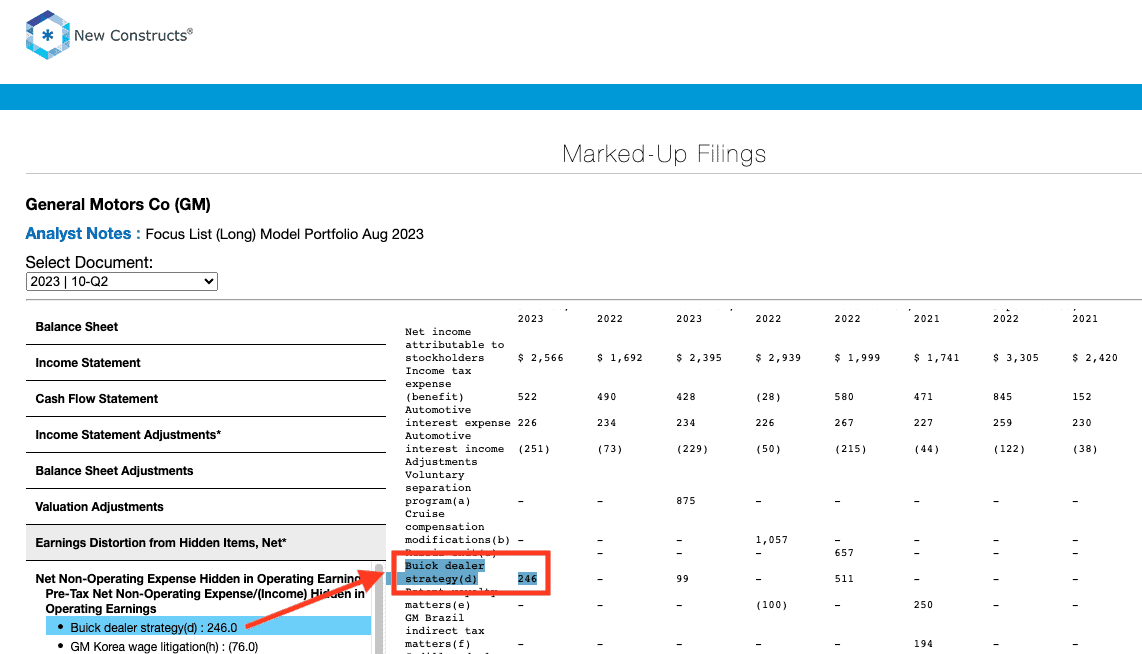Viewport: 1142px width, 654px height.
Task: Click the 1,057 Cruise compensation value
Action: tap(771, 540)
